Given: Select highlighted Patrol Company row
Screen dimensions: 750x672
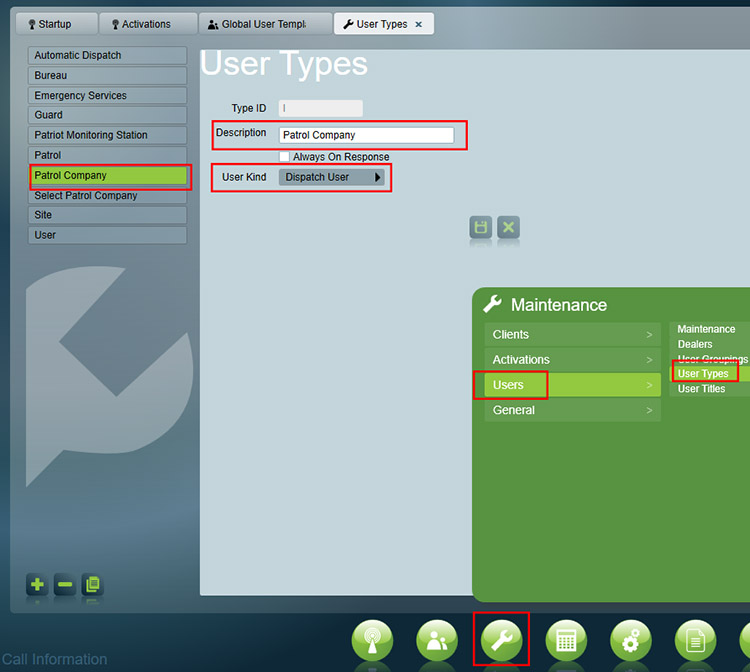Looking at the screenshot, I should [109, 176].
